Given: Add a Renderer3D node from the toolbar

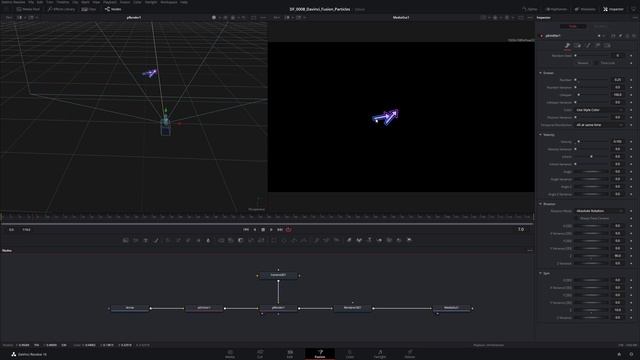Looking at the screenshot, I should point(409,240).
